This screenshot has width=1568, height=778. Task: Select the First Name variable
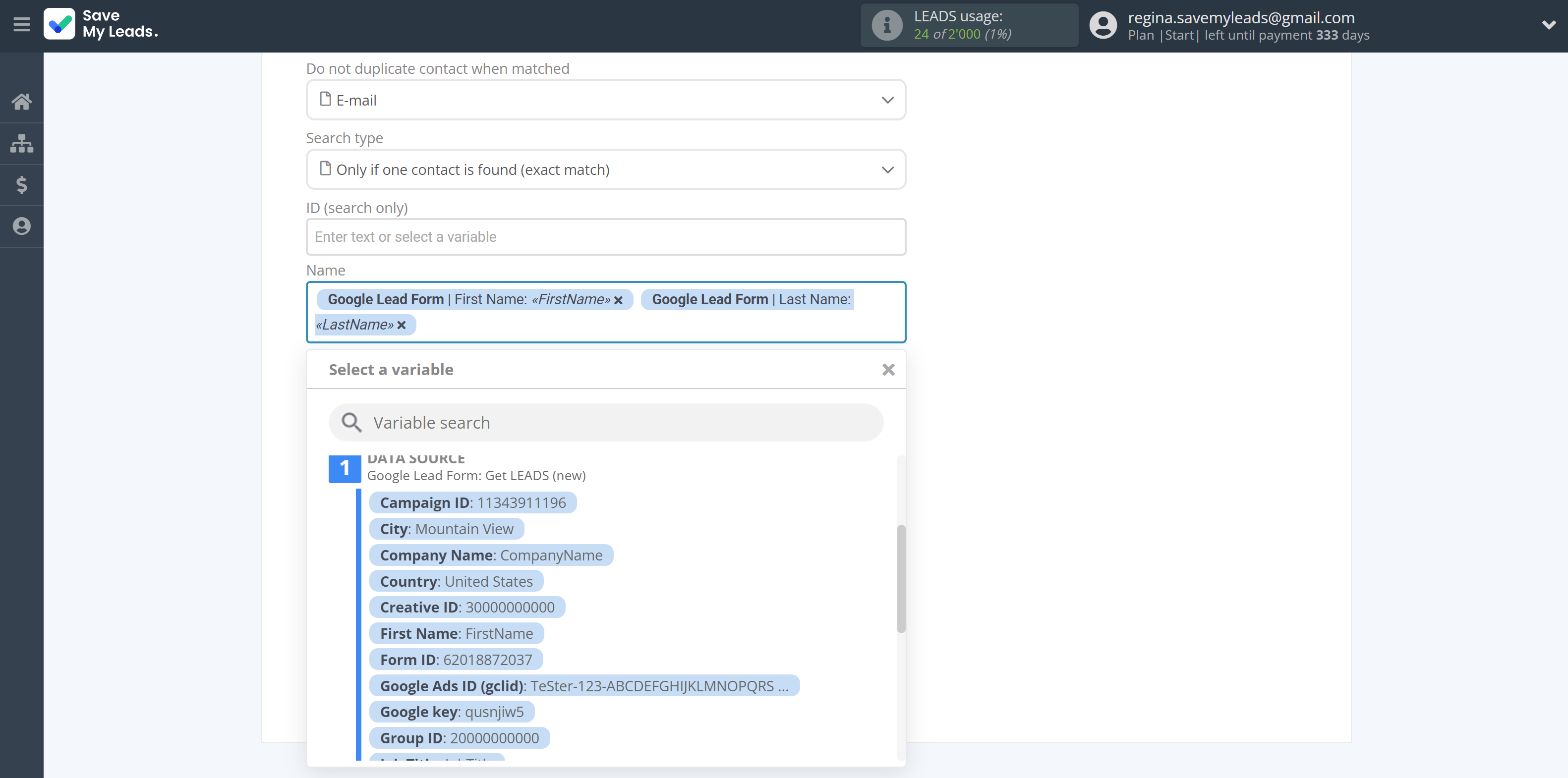point(457,633)
